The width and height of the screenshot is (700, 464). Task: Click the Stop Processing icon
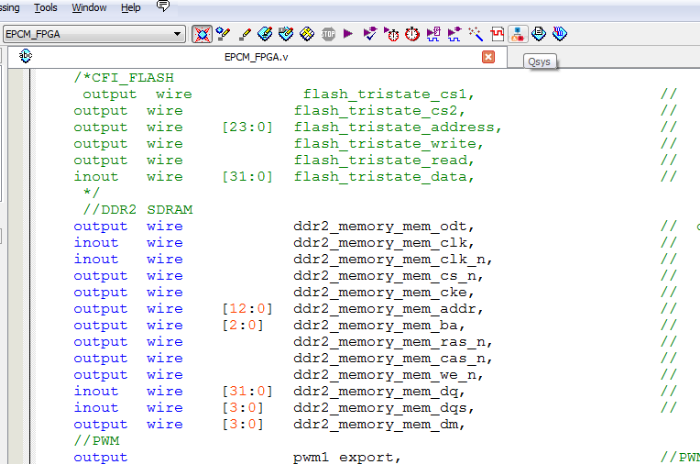pos(328,34)
